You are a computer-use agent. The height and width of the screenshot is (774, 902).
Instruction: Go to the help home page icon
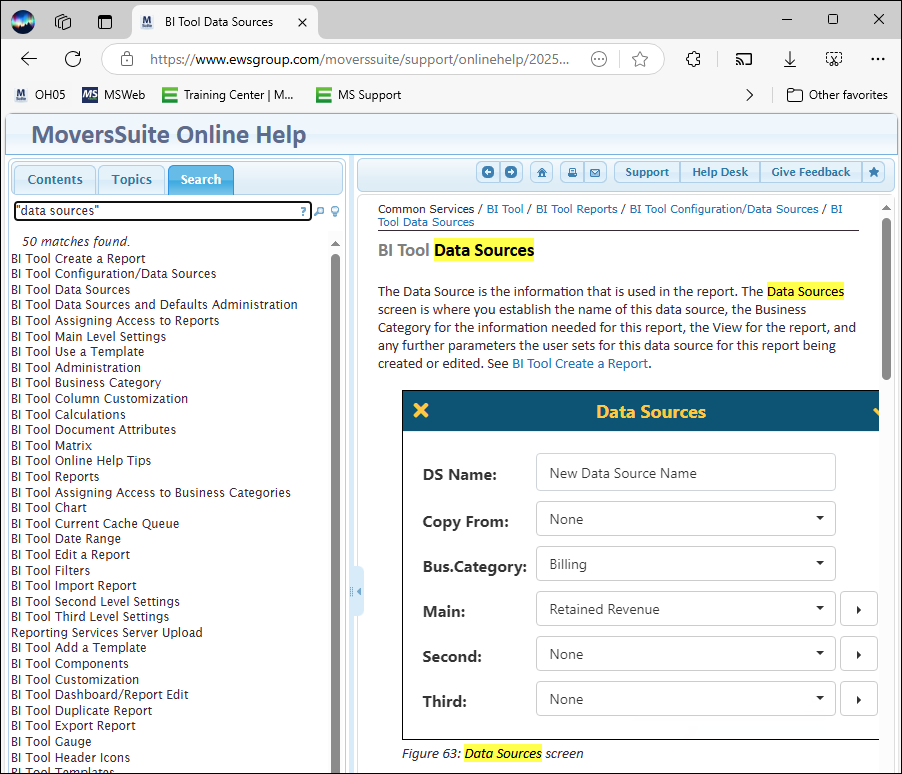541,172
